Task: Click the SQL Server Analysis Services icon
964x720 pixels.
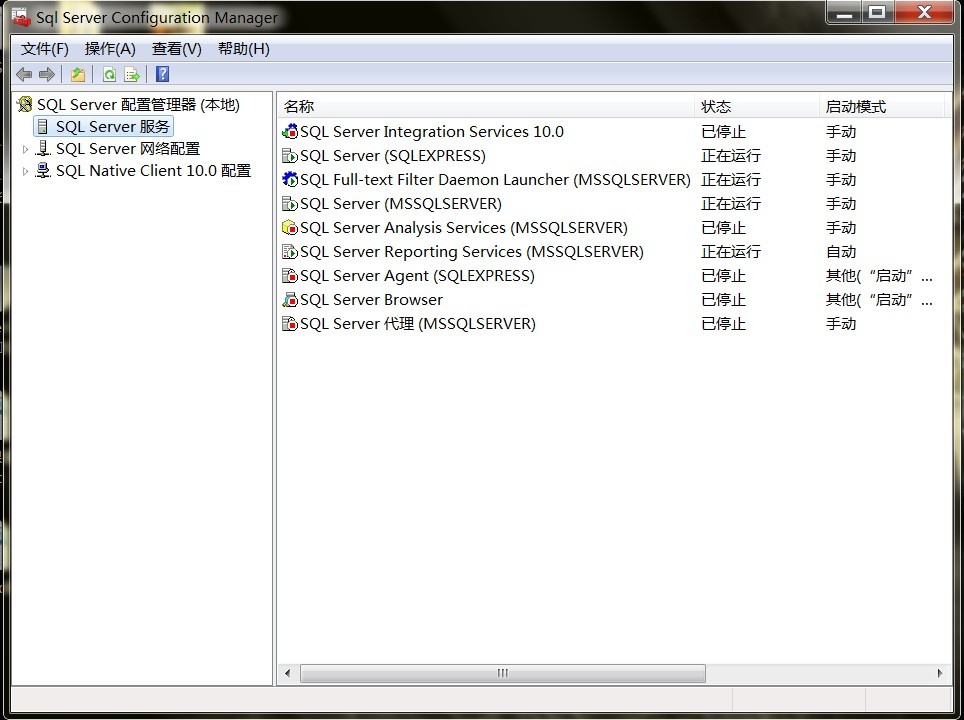Action: [x=290, y=228]
